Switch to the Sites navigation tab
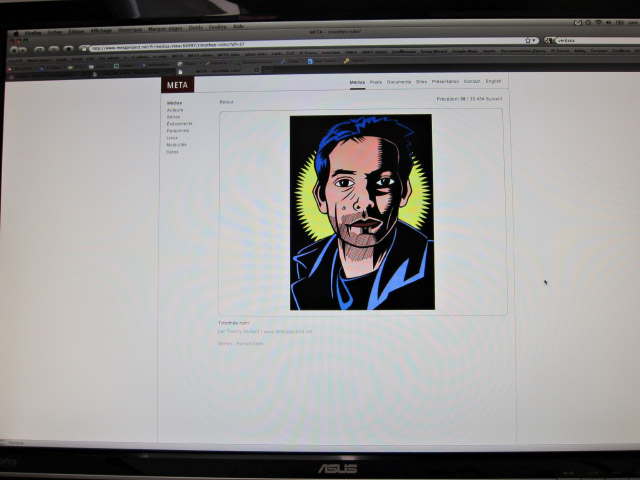Image resolution: width=640 pixels, height=480 pixels. (422, 82)
